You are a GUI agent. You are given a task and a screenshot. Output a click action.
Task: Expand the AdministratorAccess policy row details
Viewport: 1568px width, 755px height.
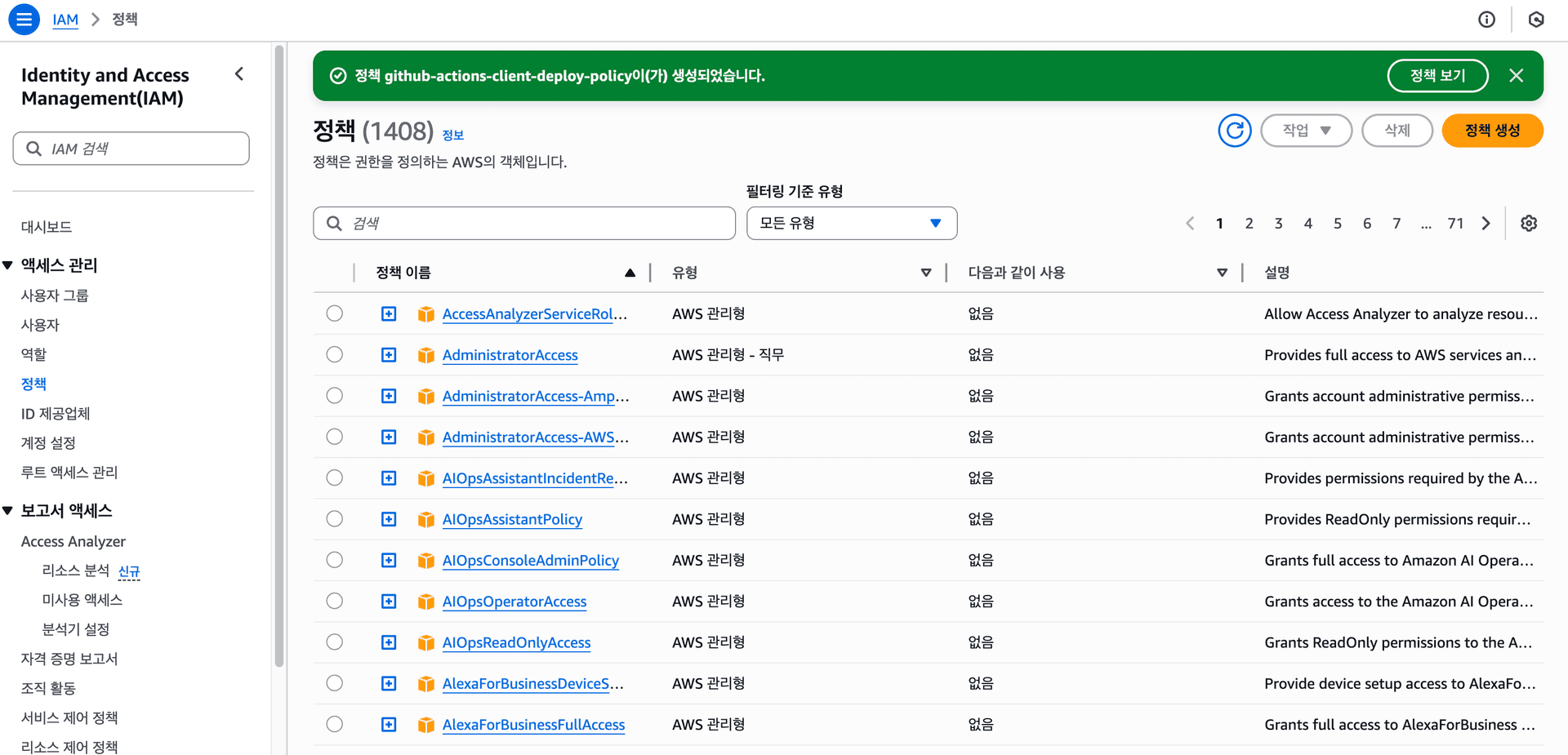(389, 355)
